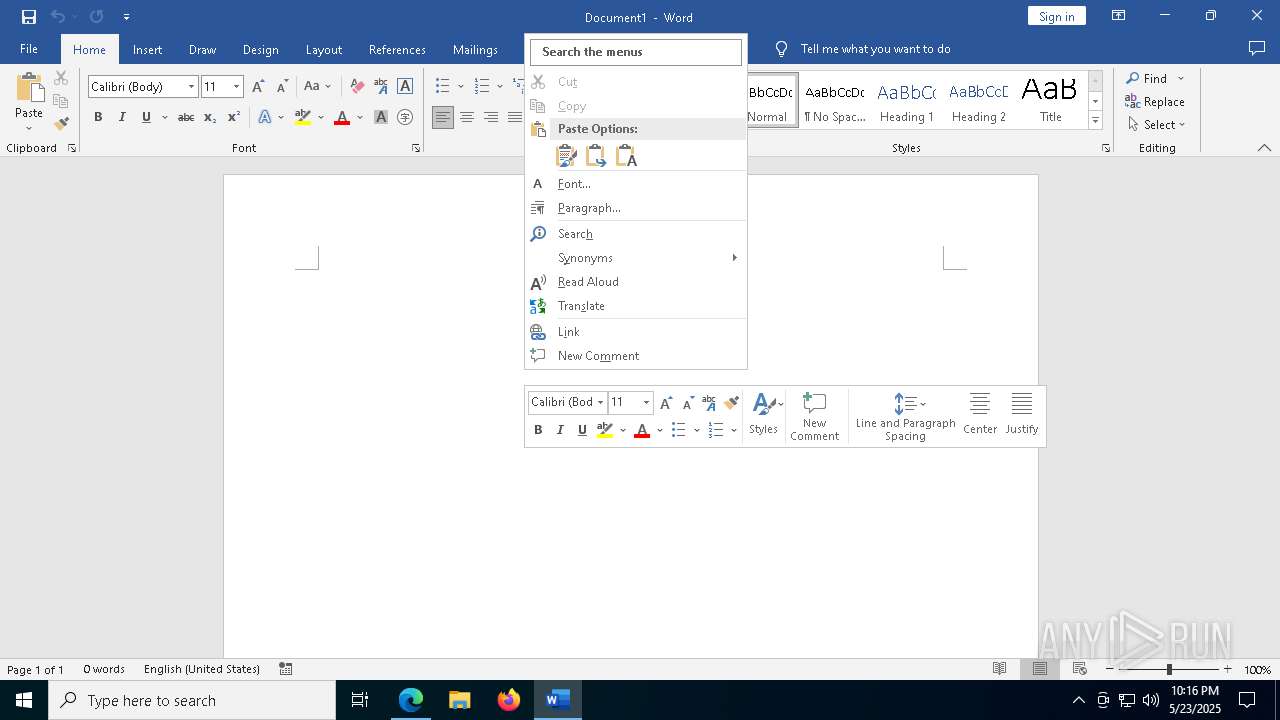The image size is (1280, 720).
Task: Toggle Align Right in the ribbon
Action: click(x=491, y=117)
